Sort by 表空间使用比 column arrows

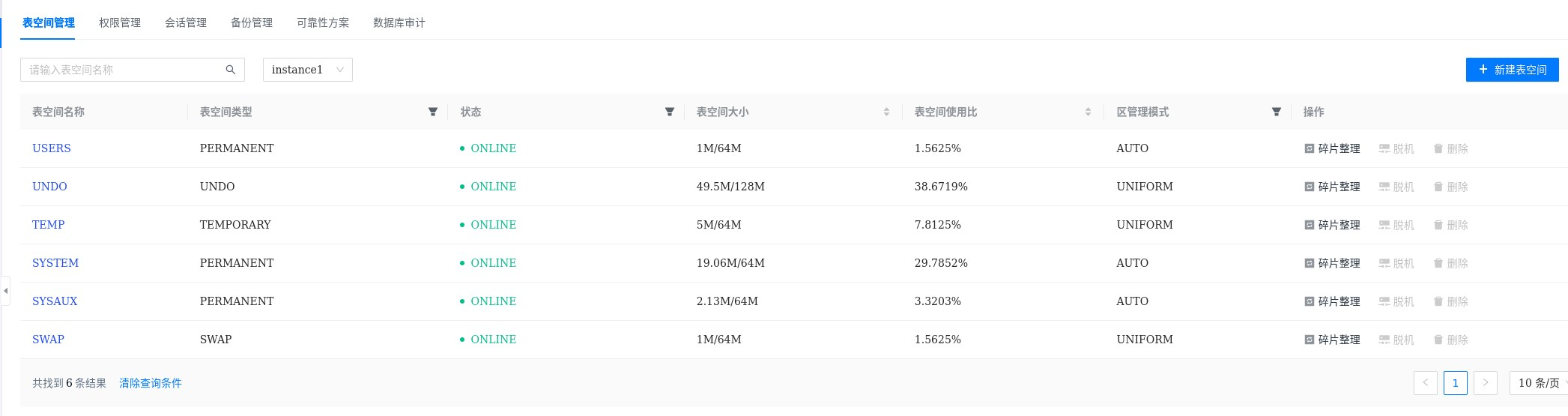click(x=1088, y=112)
